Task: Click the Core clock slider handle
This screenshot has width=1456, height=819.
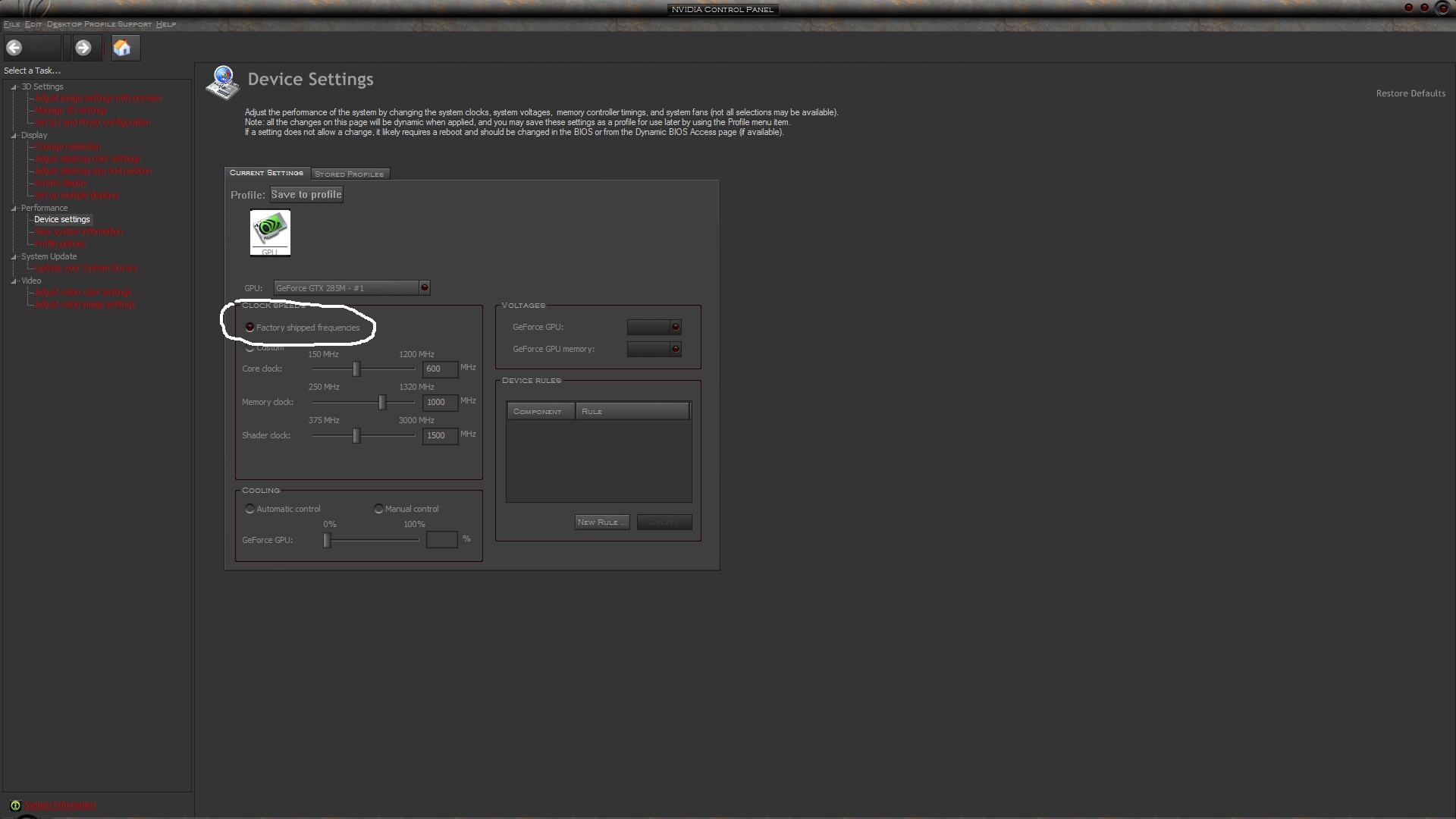Action: [x=356, y=369]
